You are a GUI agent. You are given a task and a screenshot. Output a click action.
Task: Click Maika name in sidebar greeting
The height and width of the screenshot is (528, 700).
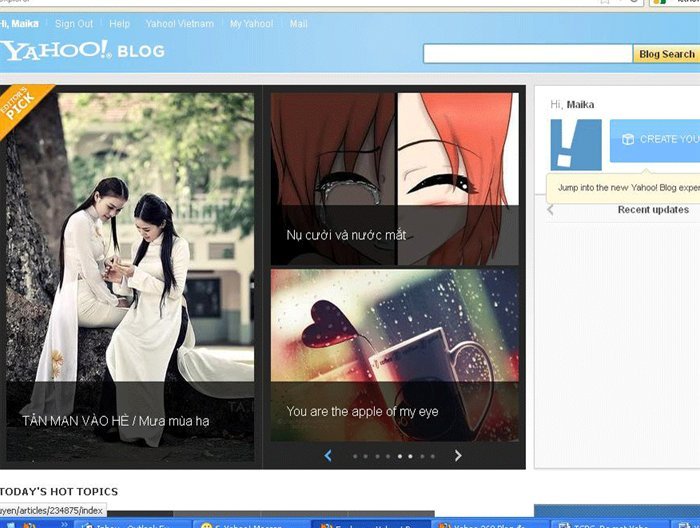580,105
